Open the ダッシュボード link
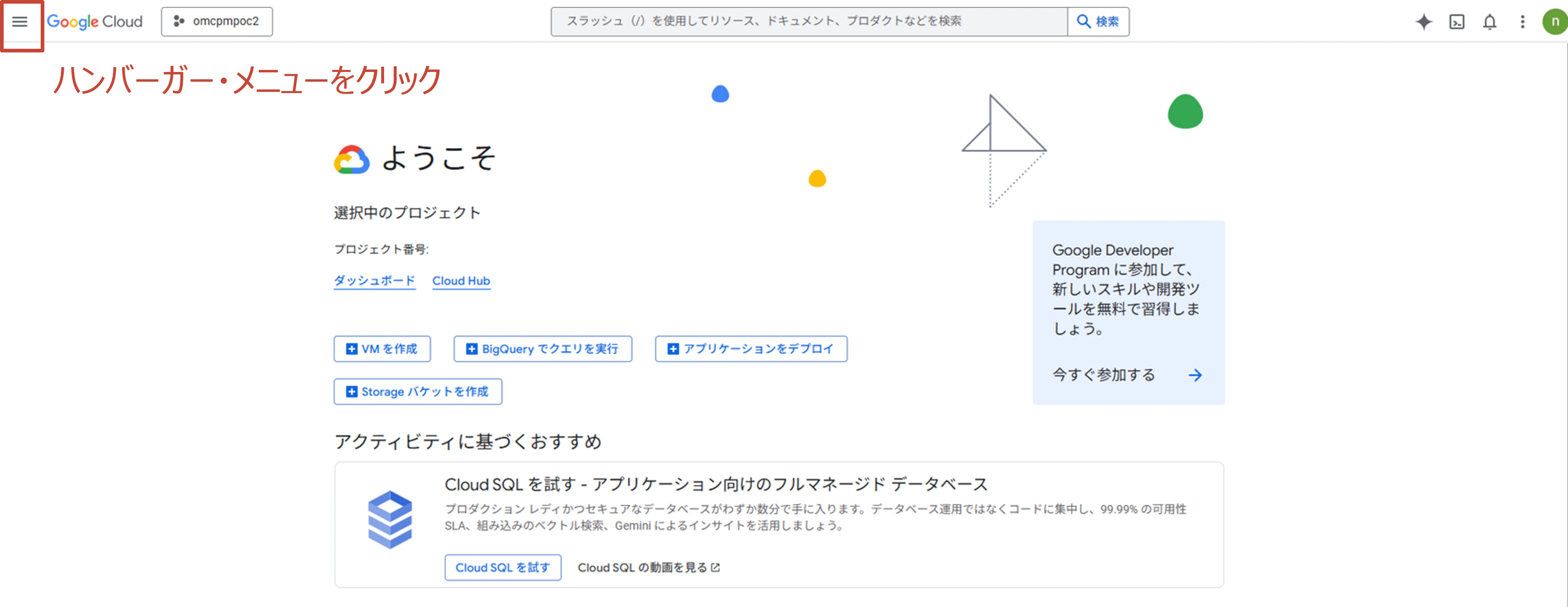 (374, 281)
